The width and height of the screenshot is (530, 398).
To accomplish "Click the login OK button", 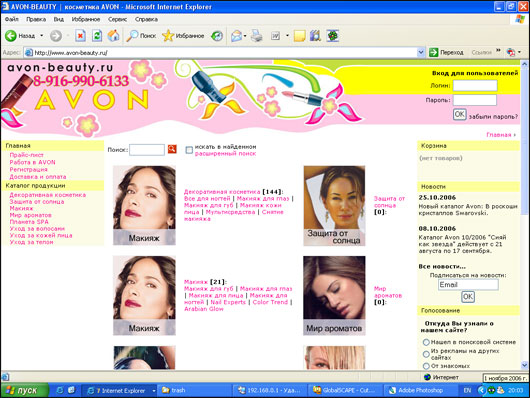I will point(460,114).
